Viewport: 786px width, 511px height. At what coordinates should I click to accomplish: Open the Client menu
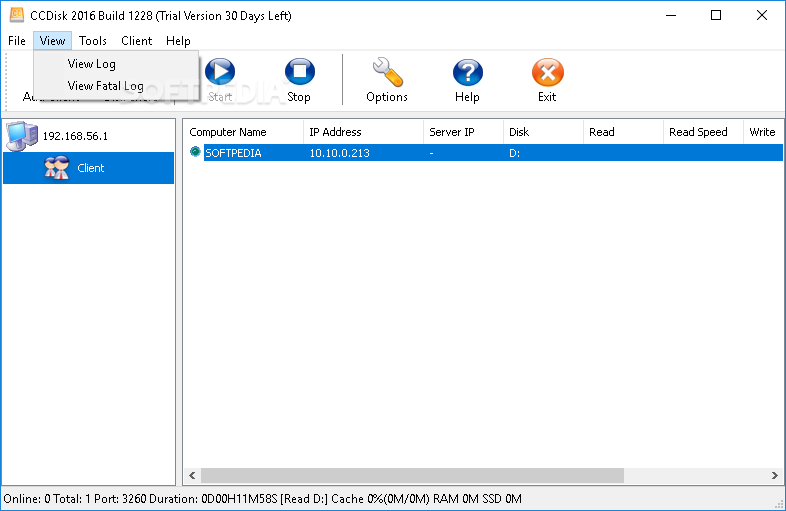pos(136,41)
